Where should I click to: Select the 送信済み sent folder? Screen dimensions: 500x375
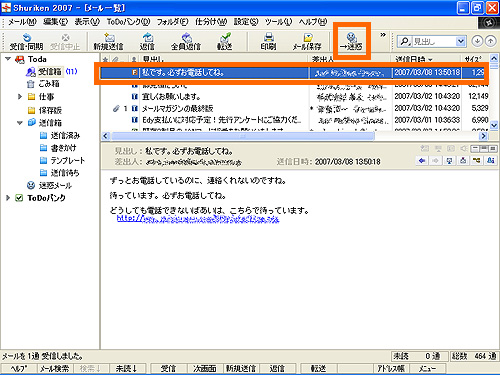pos(65,135)
